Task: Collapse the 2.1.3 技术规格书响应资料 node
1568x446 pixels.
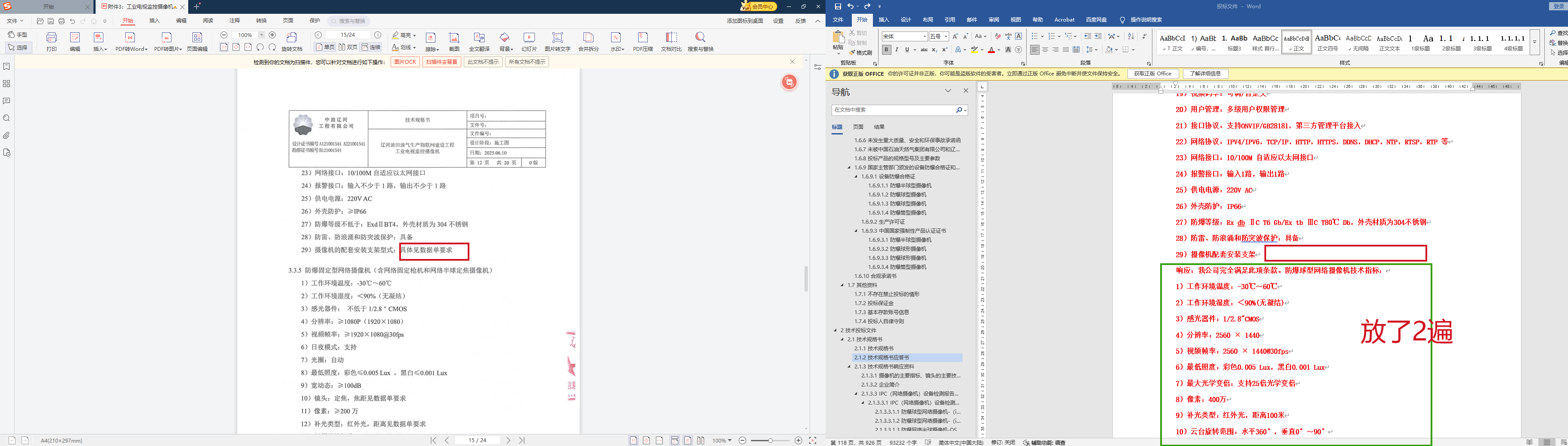Action: (849, 367)
